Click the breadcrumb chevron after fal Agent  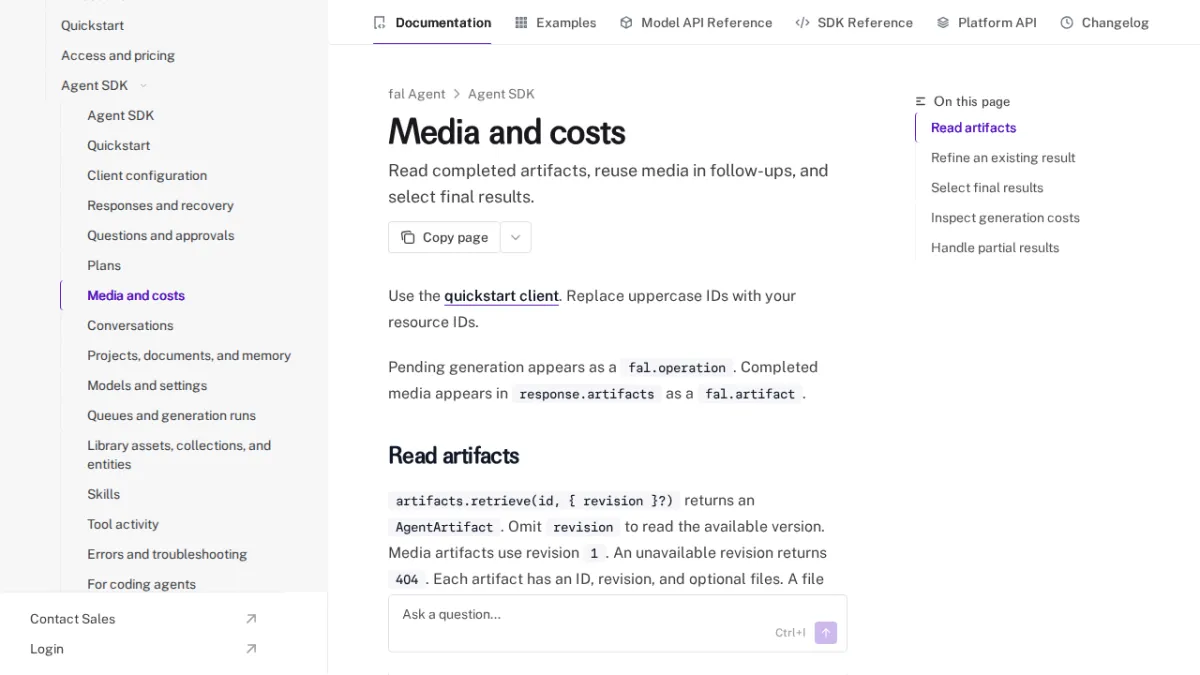457,94
